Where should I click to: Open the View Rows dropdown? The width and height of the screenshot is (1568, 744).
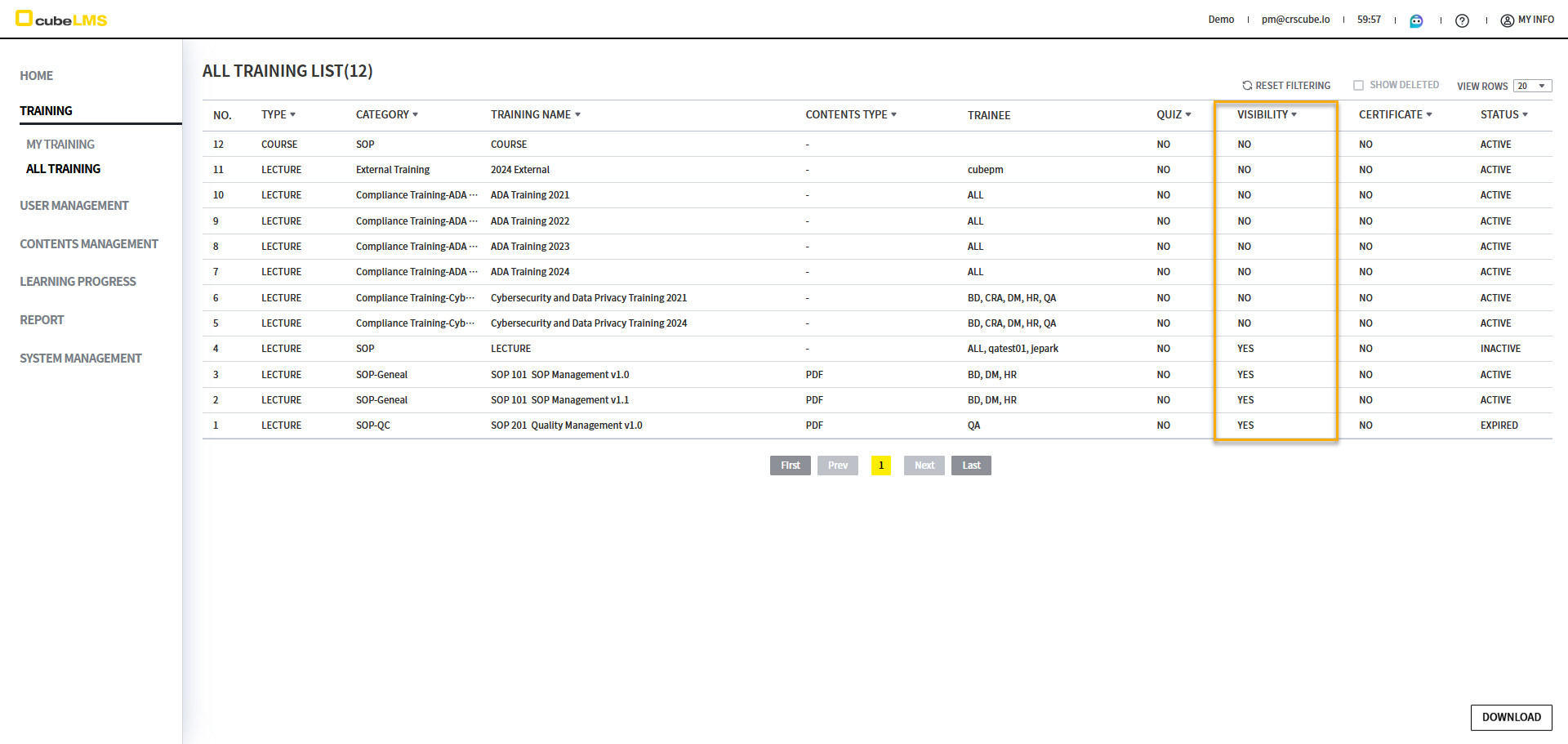[x=1532, y=86]
